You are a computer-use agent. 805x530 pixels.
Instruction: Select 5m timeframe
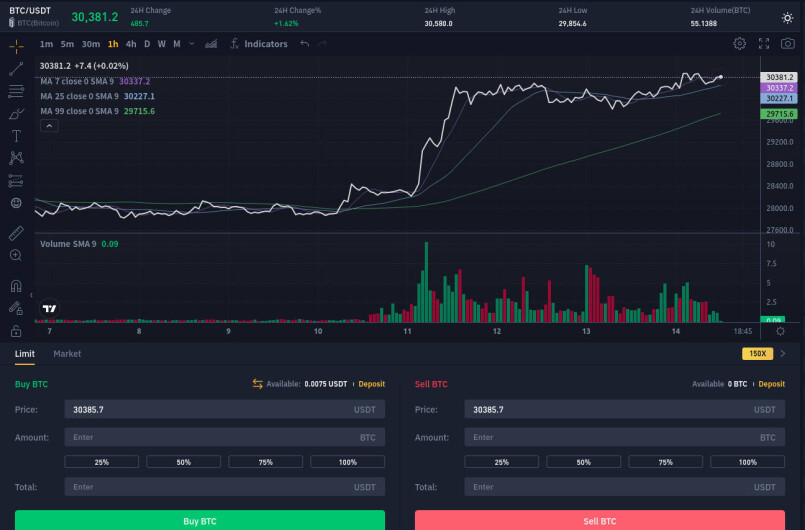[67, 44]
